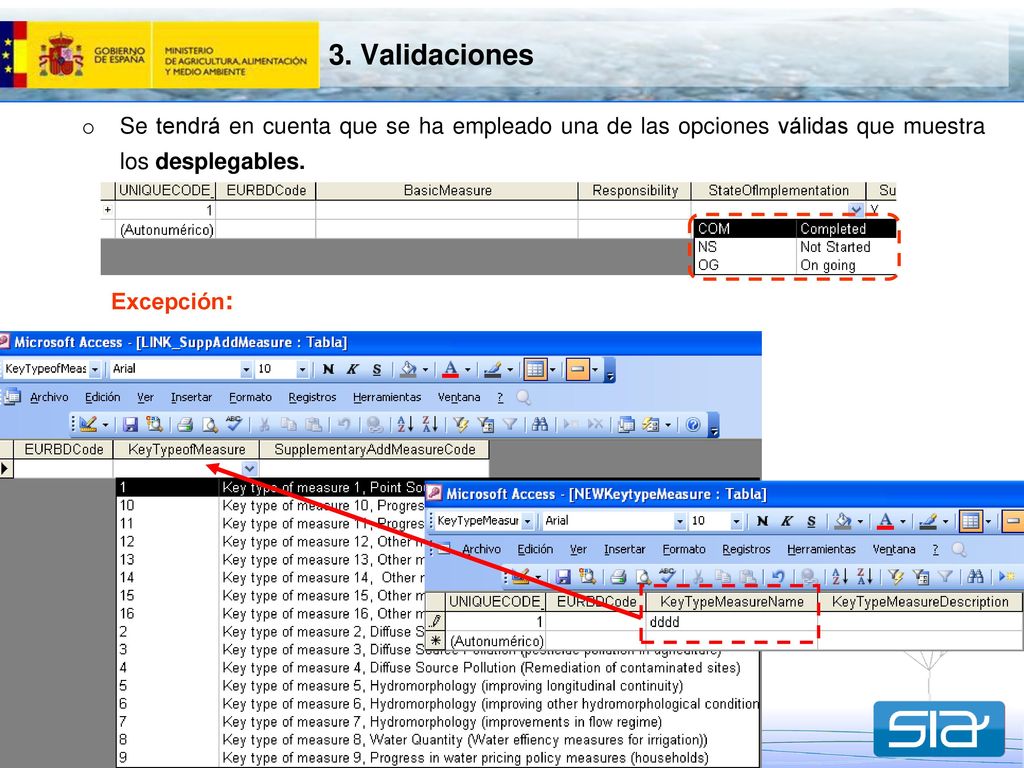Click Print icon in LINK_SuppAddMeasure toolbar
This screenshot has height=768, width=1024.
185,425
